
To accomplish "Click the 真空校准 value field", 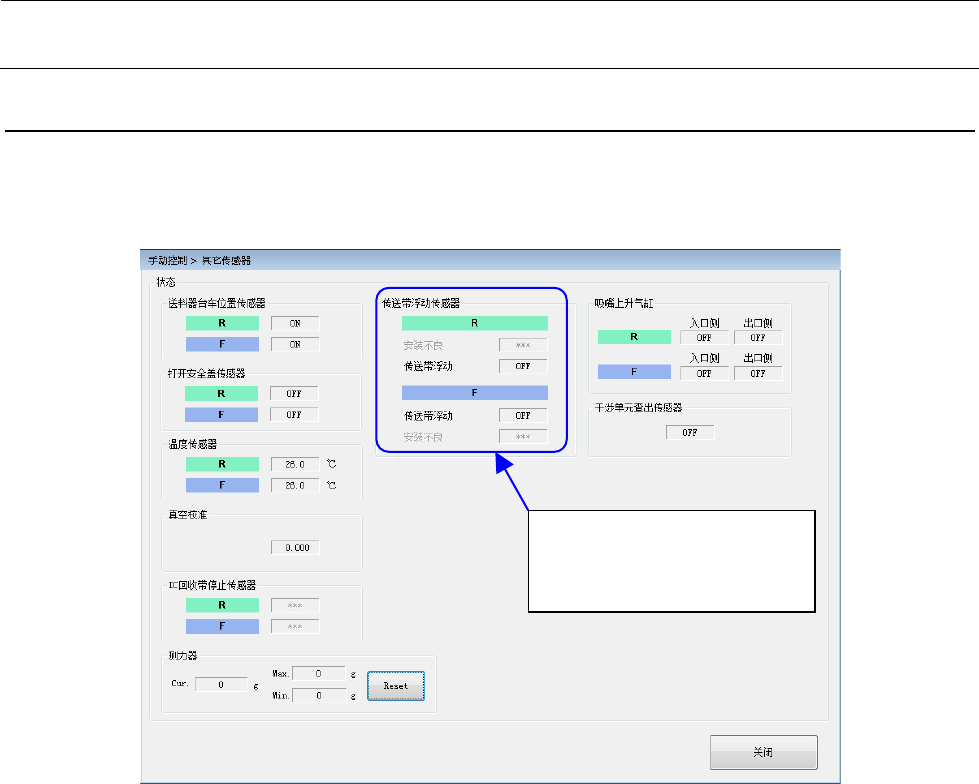I will tap(295, 547).
